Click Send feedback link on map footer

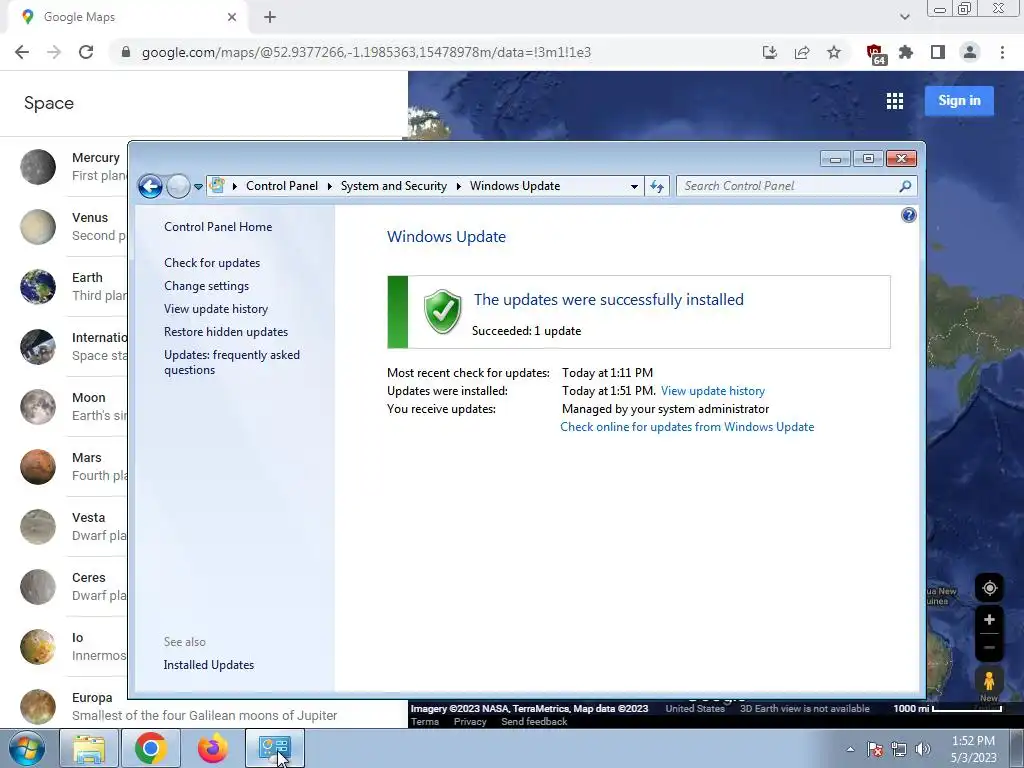click(534, 722)
